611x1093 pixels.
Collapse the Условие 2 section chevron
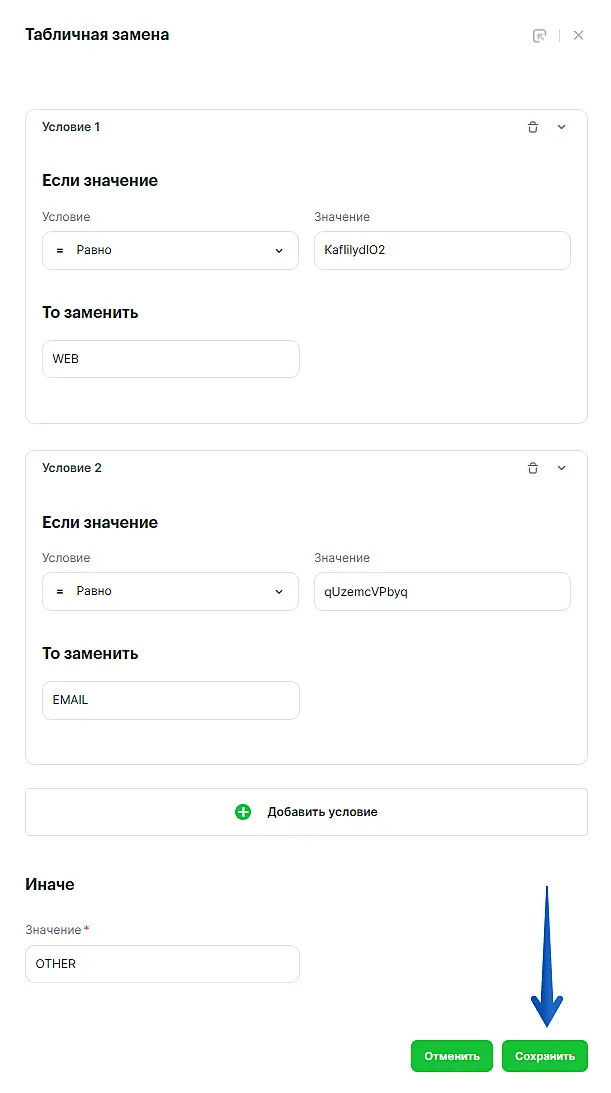coord(561,468)
